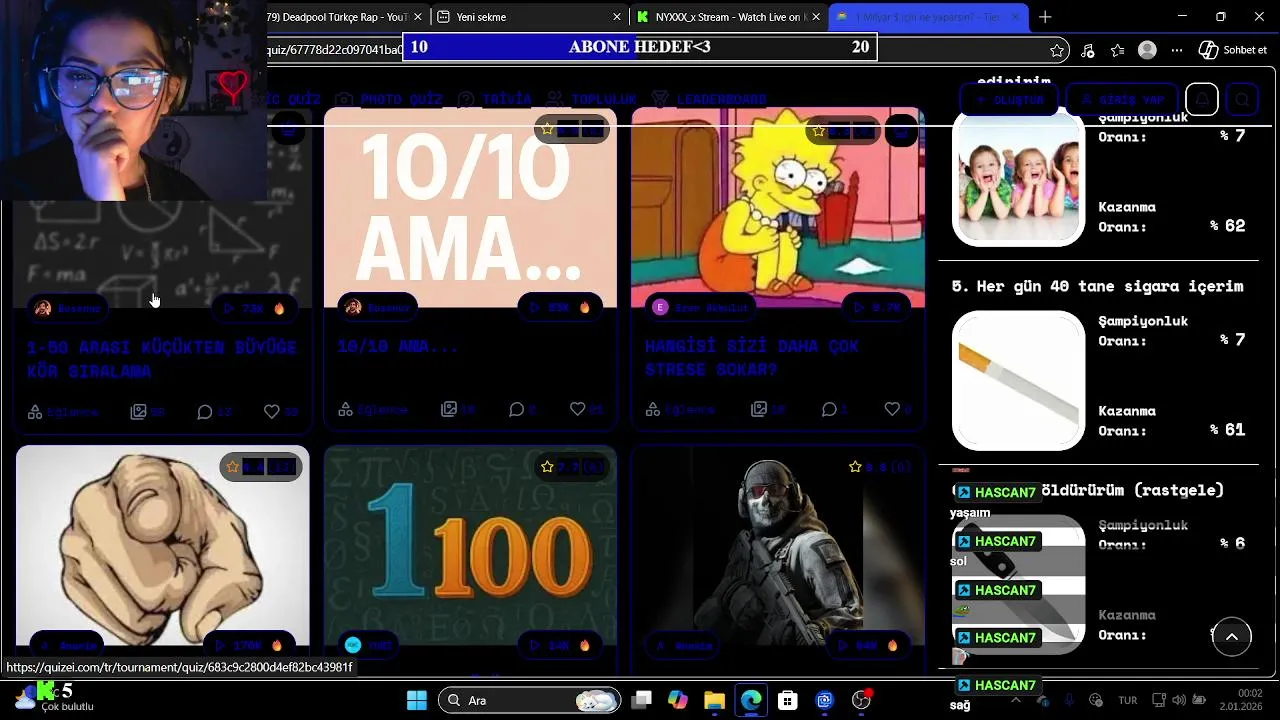Viewport: 1280px width, 720px height.
Task: Click the laughing children thumbnail in the ranking
Action: 1018,179
